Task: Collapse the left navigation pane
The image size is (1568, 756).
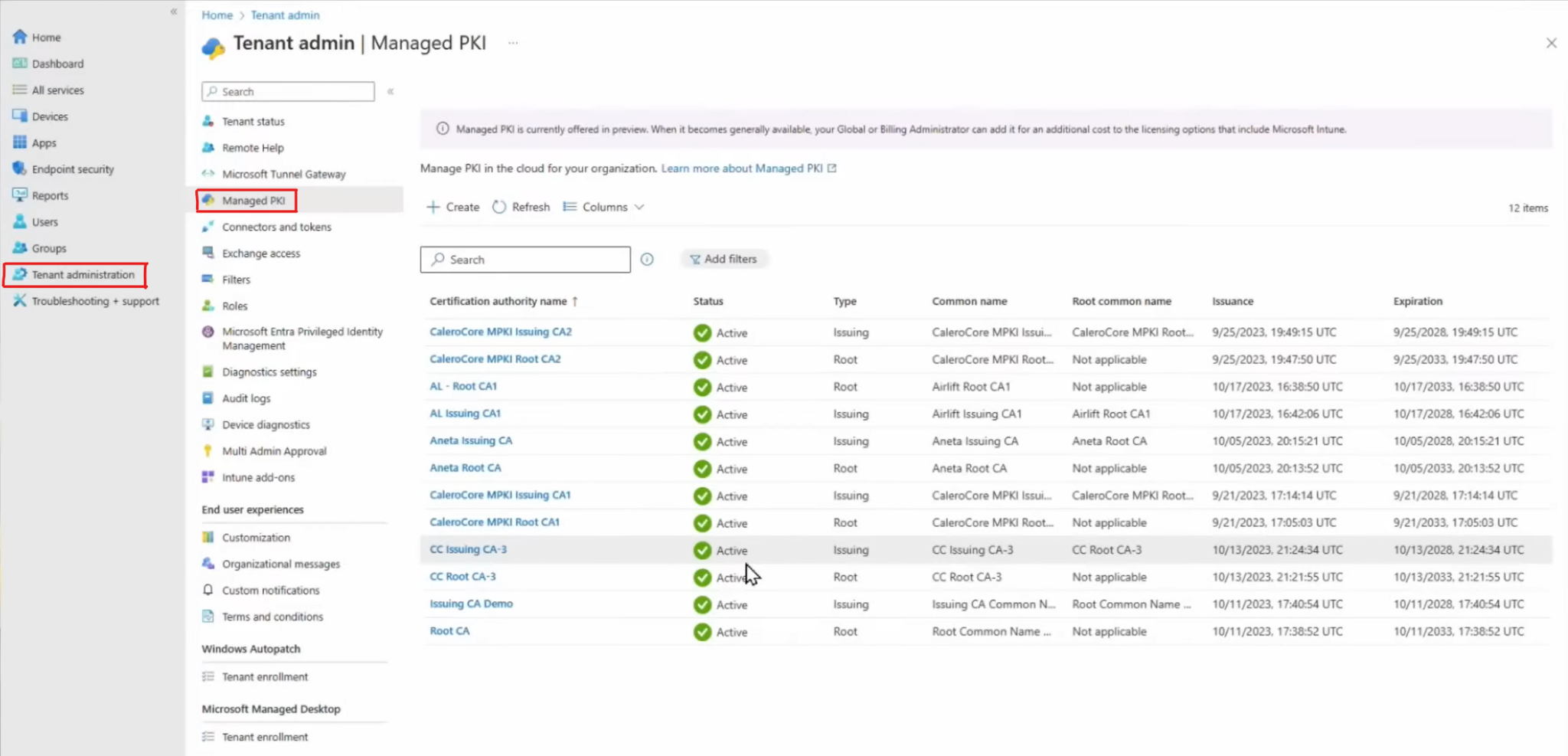Action: (x=174, y=11)
